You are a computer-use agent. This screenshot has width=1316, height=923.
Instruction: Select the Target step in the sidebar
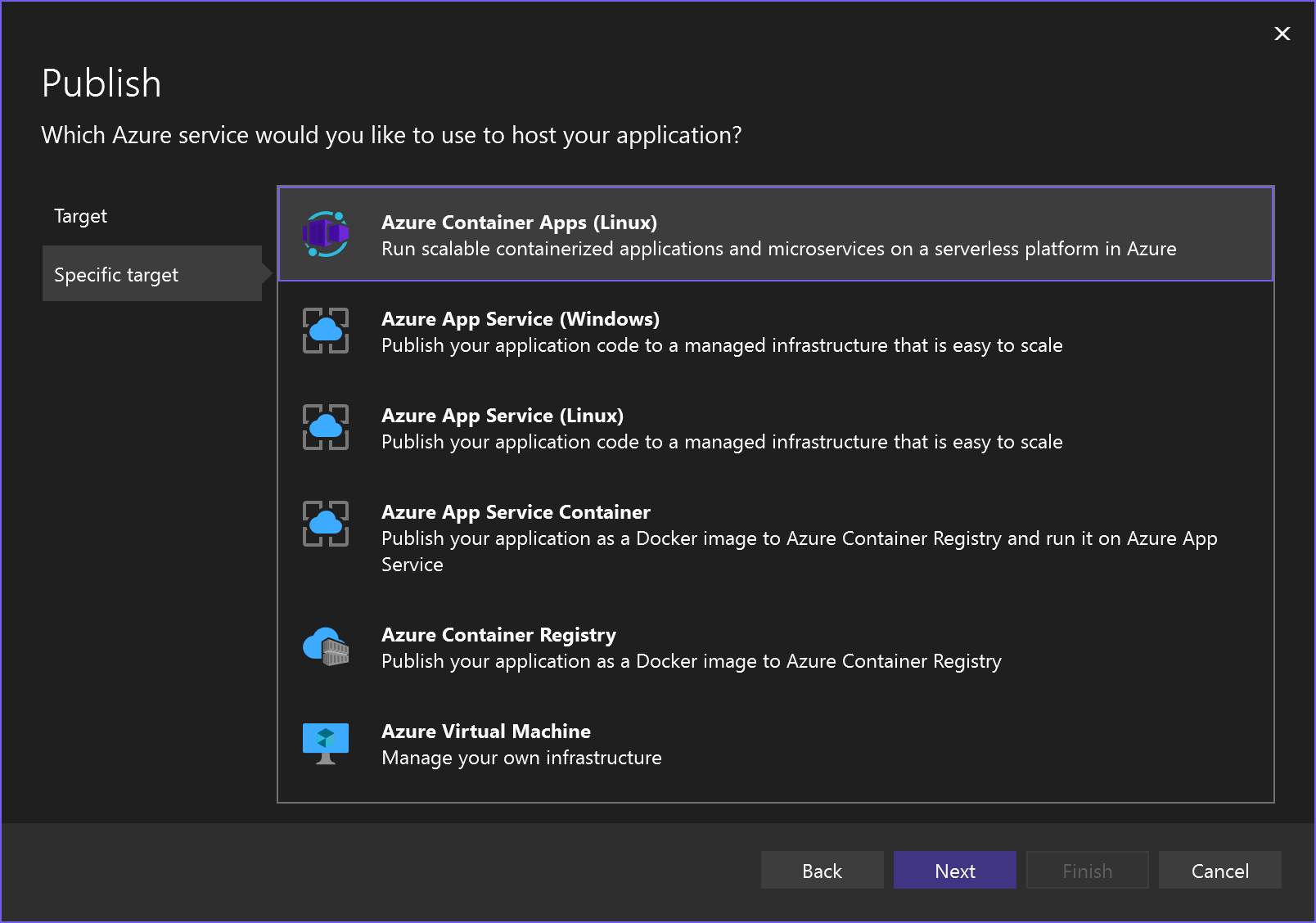(x=80, y=215)
